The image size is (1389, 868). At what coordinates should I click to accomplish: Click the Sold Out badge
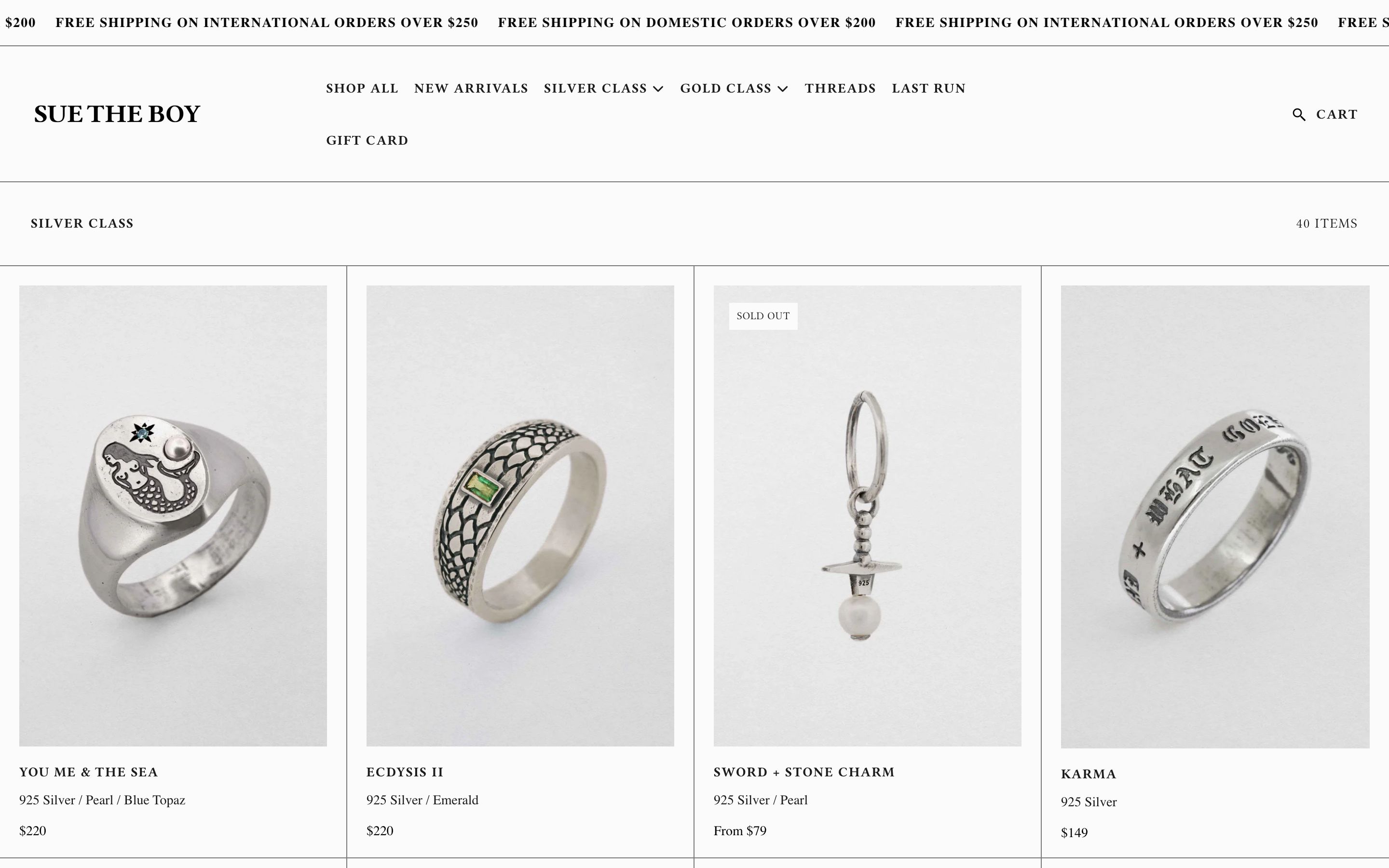point(763,316)
